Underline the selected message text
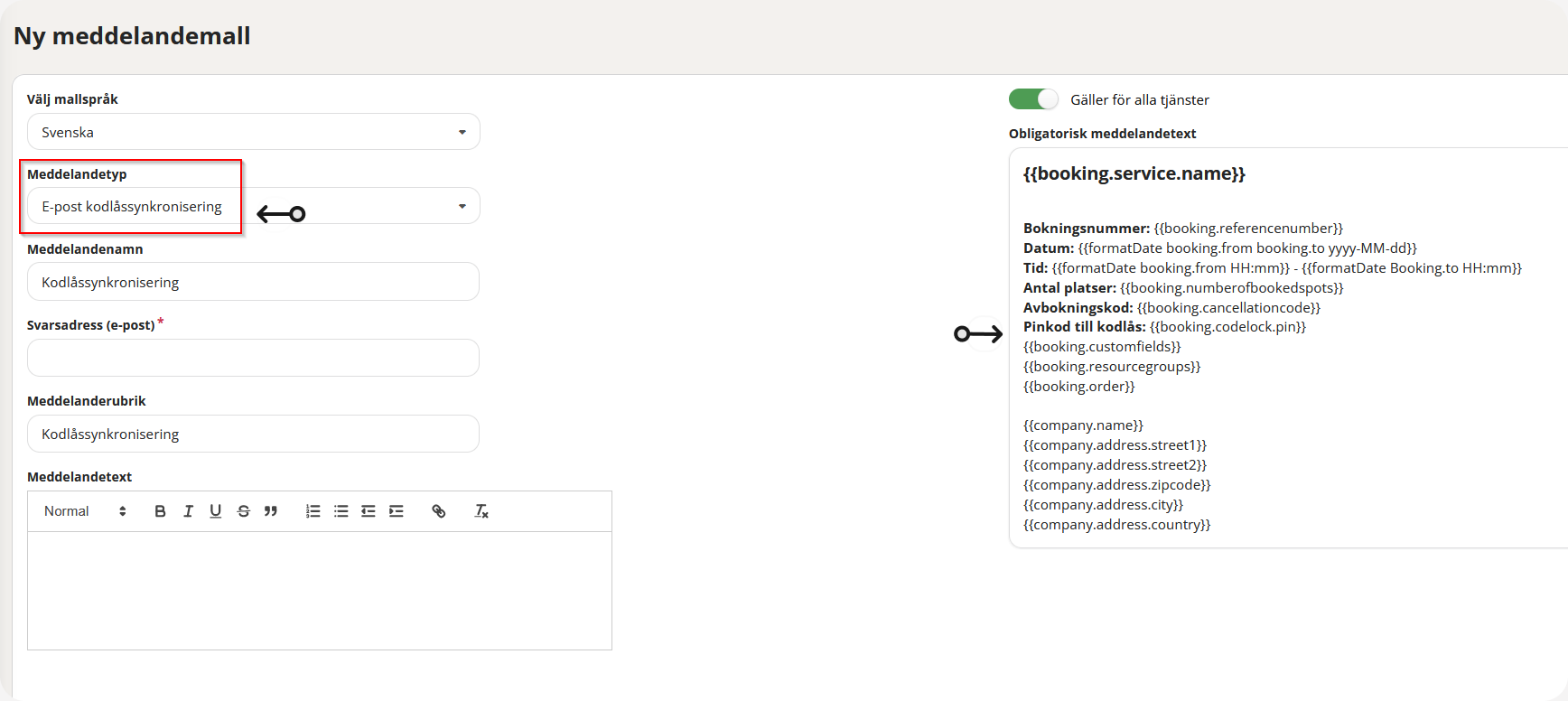 pos(215,511)
